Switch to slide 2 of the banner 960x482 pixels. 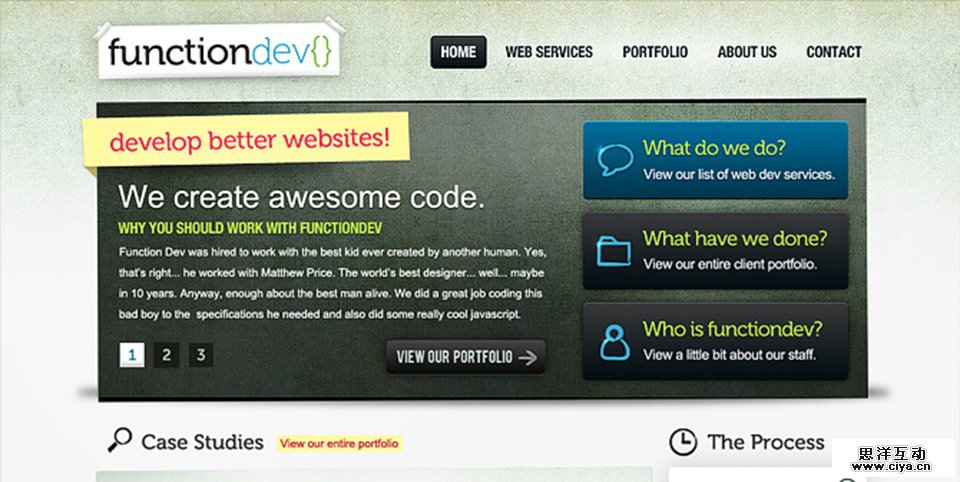(x=167, y=355)
